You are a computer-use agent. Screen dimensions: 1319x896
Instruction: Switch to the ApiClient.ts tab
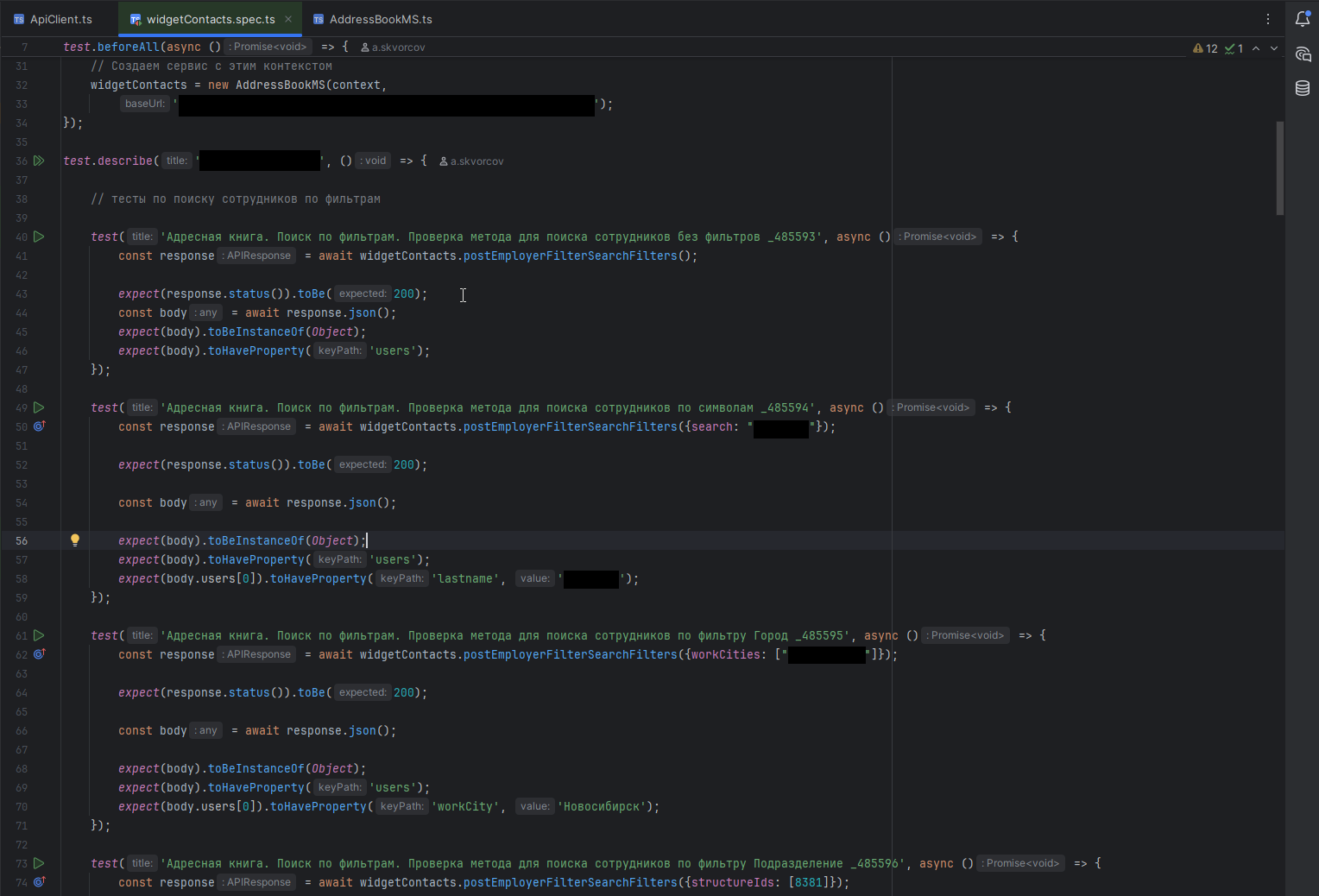[x=60, y=19]
